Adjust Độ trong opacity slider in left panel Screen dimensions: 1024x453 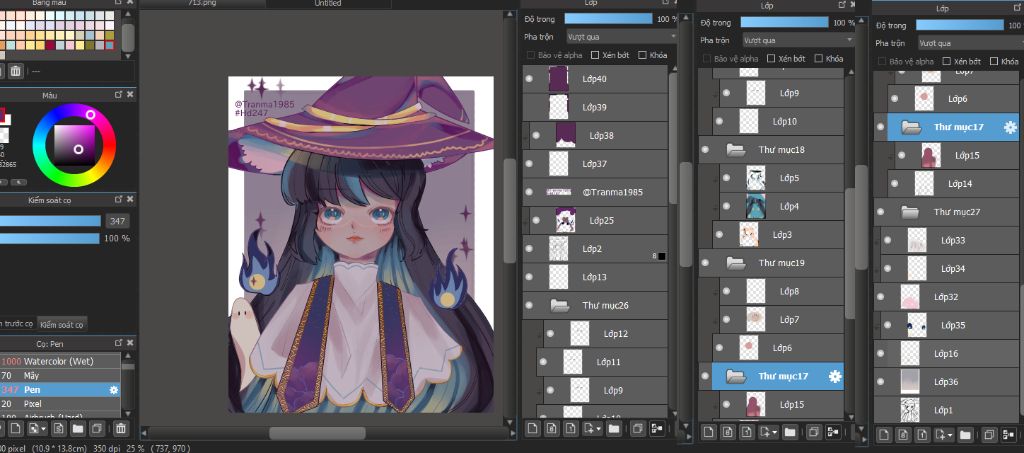tap(608, 18)
